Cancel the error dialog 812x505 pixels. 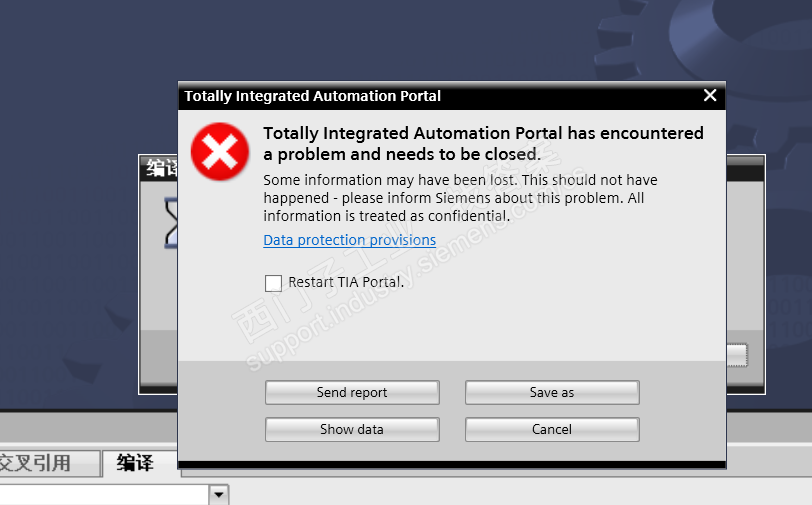click(x=552, y=430)
